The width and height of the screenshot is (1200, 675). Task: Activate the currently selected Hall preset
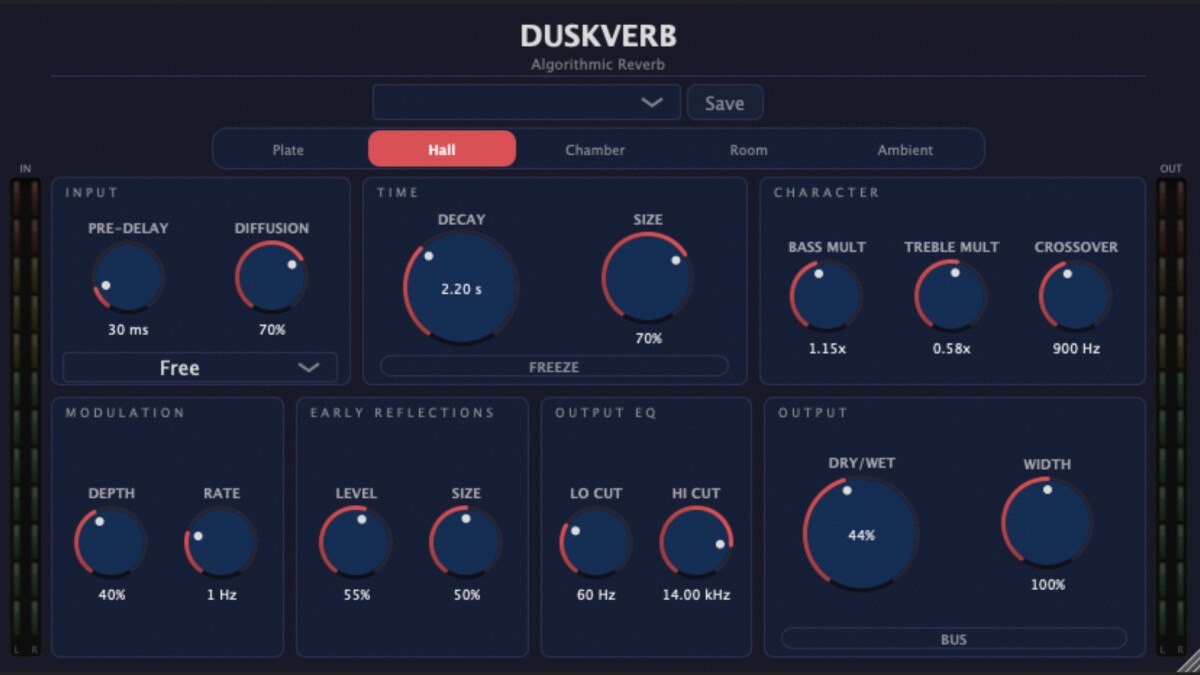[x=442, y=149]
